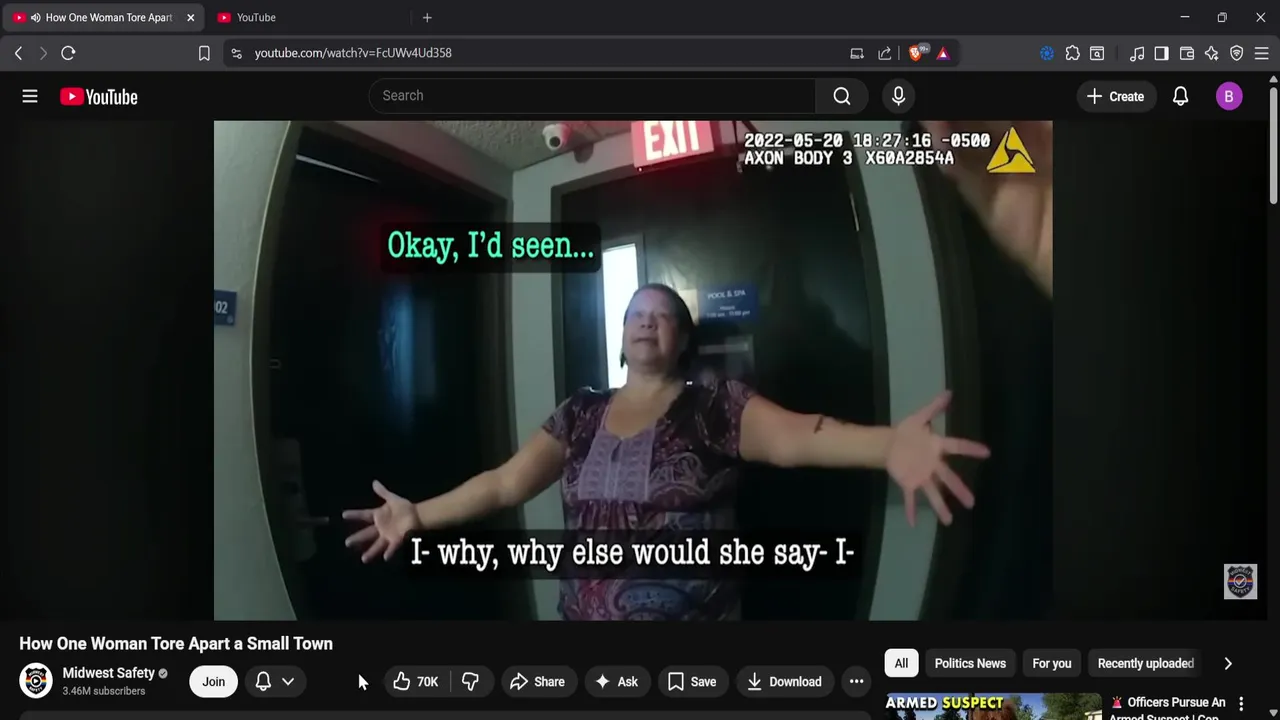This screenshot has width=1280, height=720.
Task: Select the Recently uploaded chip
Action: click(x=1146, y=663)
